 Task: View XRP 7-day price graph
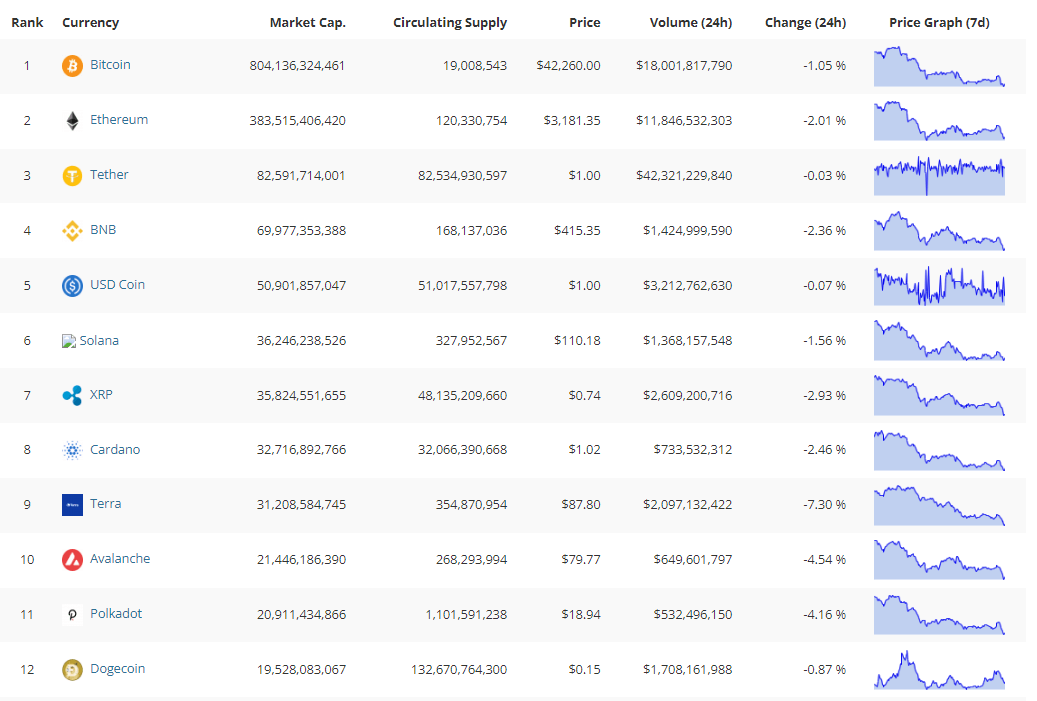tap(939, 395)
